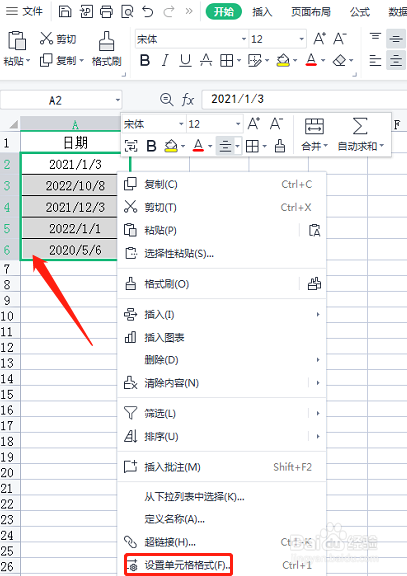Select 复制(C) in context menu

tap(221, 184)
